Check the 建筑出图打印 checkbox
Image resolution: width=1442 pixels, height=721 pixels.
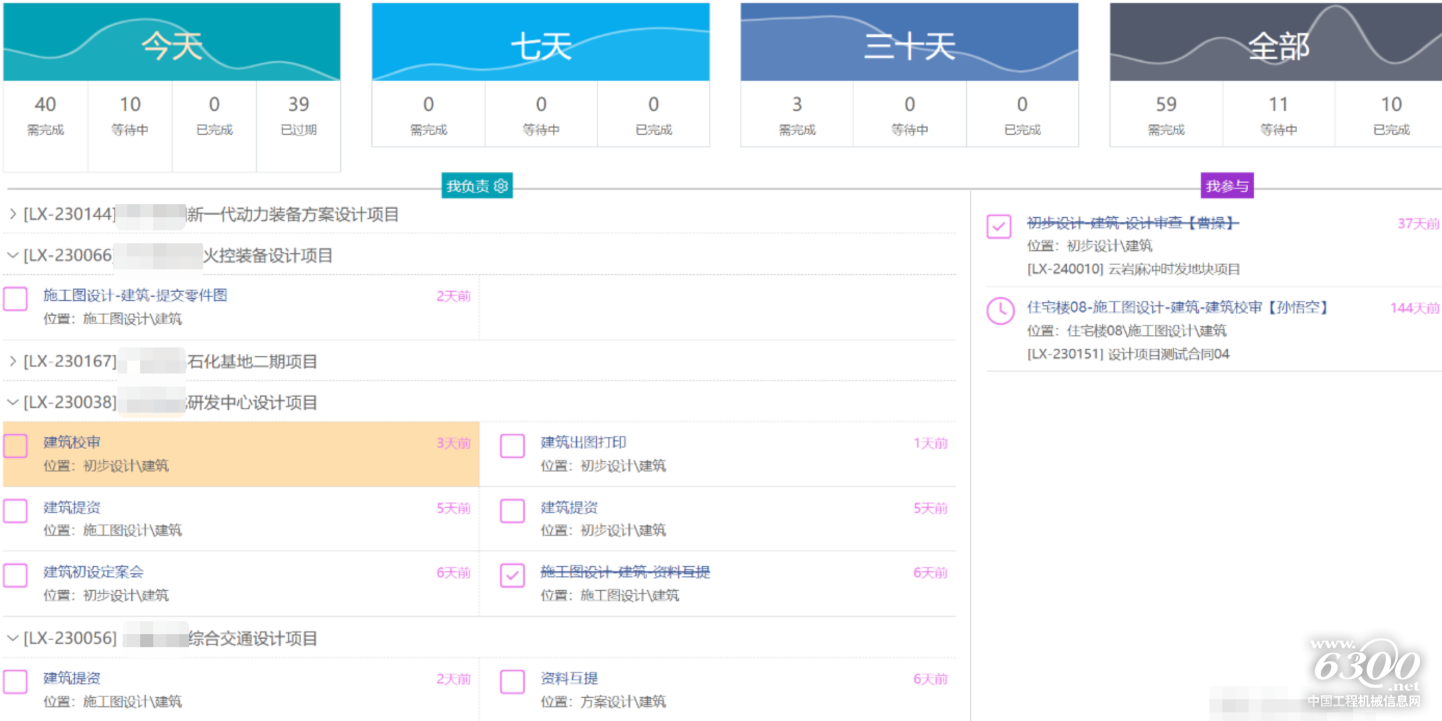(x=512, y=445)
